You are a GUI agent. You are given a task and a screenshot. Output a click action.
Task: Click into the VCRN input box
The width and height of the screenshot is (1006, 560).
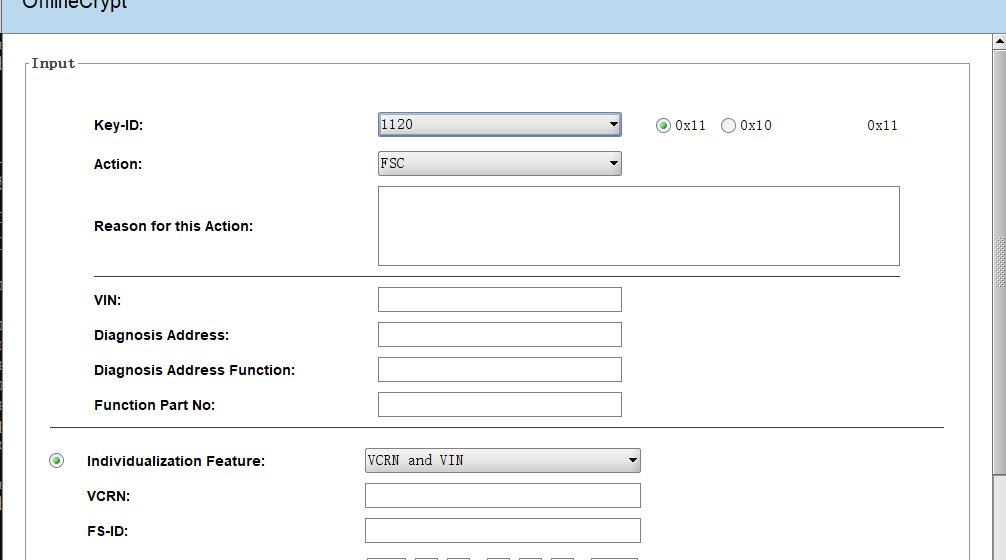502,496
